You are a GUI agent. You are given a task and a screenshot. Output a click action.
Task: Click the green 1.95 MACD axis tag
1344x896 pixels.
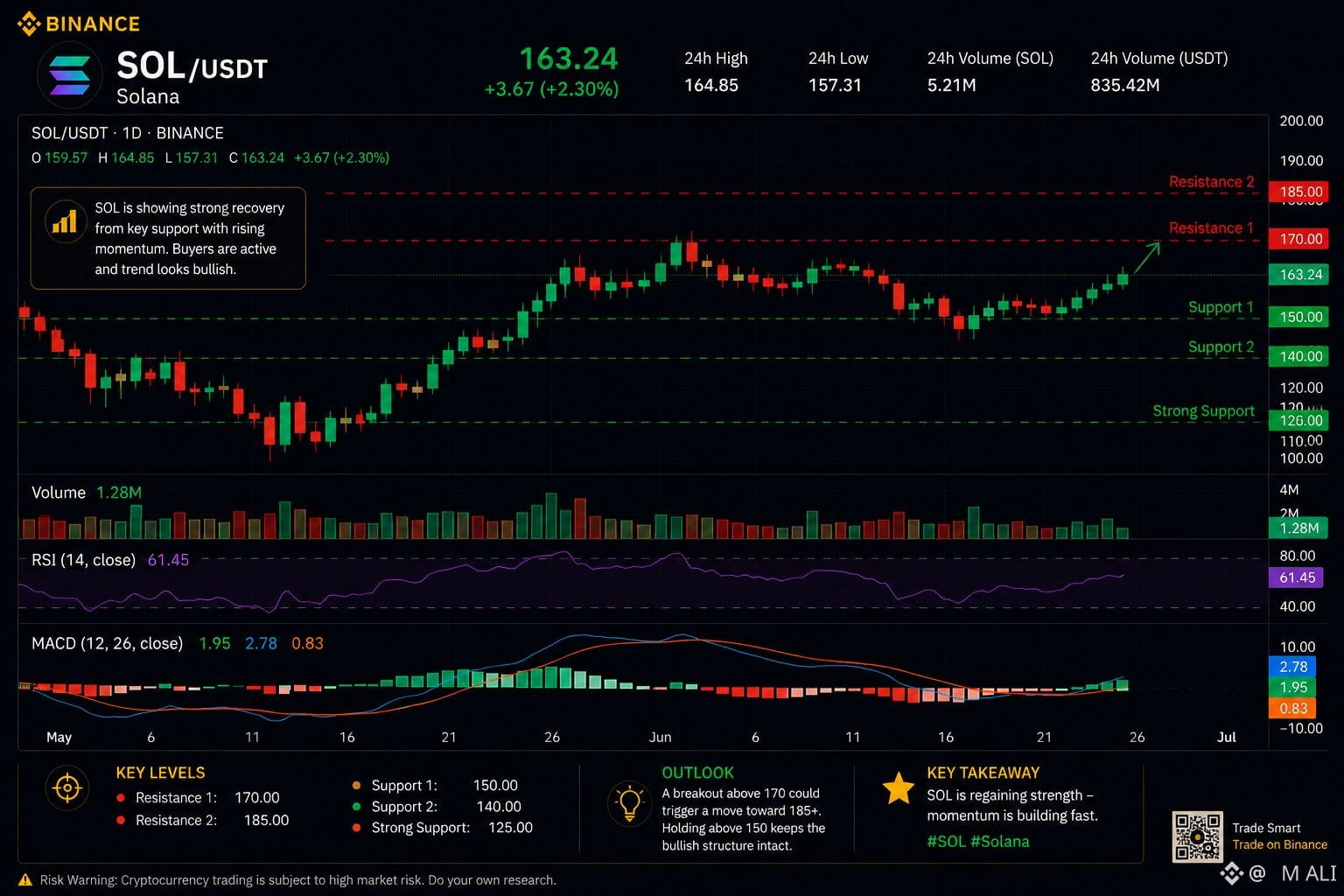point(1292,688)
